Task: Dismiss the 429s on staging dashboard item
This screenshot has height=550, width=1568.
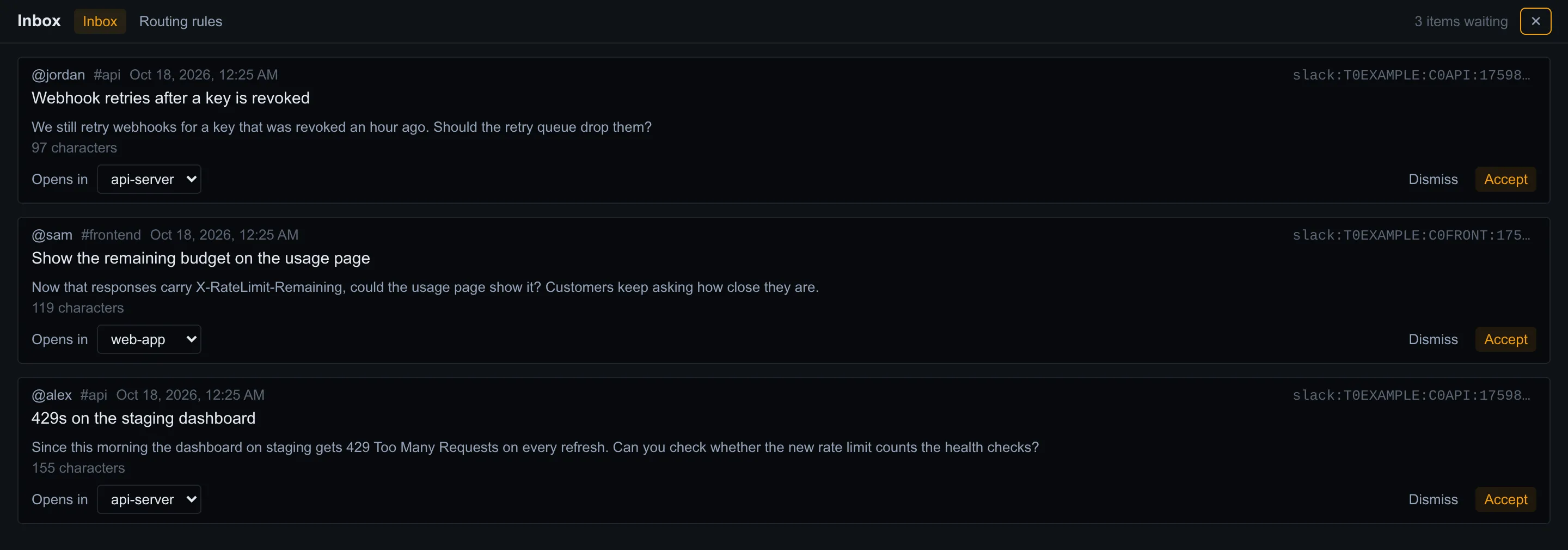Action: 1433,499
